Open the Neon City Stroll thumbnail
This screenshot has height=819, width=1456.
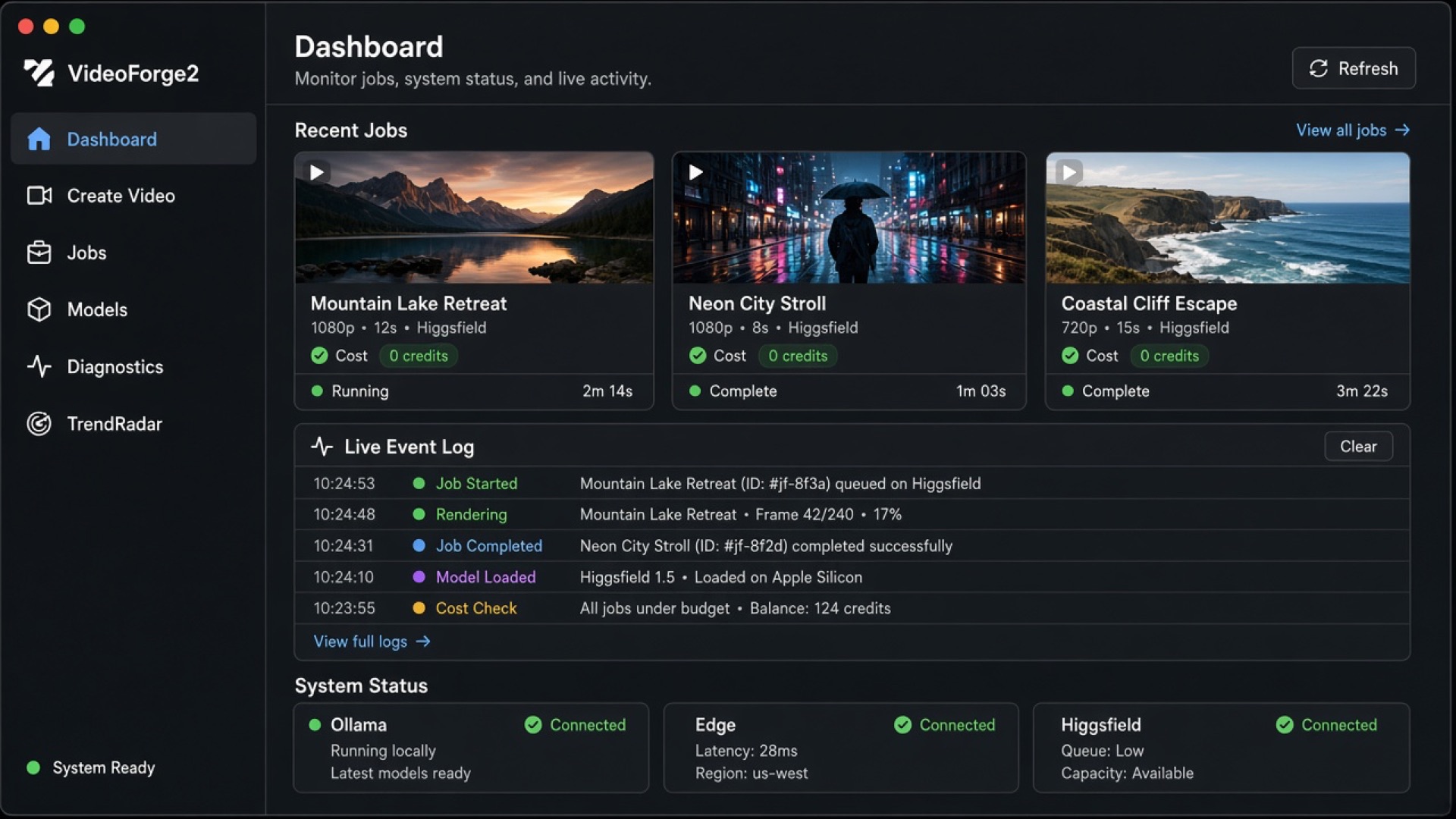click(x=849, y=218)
